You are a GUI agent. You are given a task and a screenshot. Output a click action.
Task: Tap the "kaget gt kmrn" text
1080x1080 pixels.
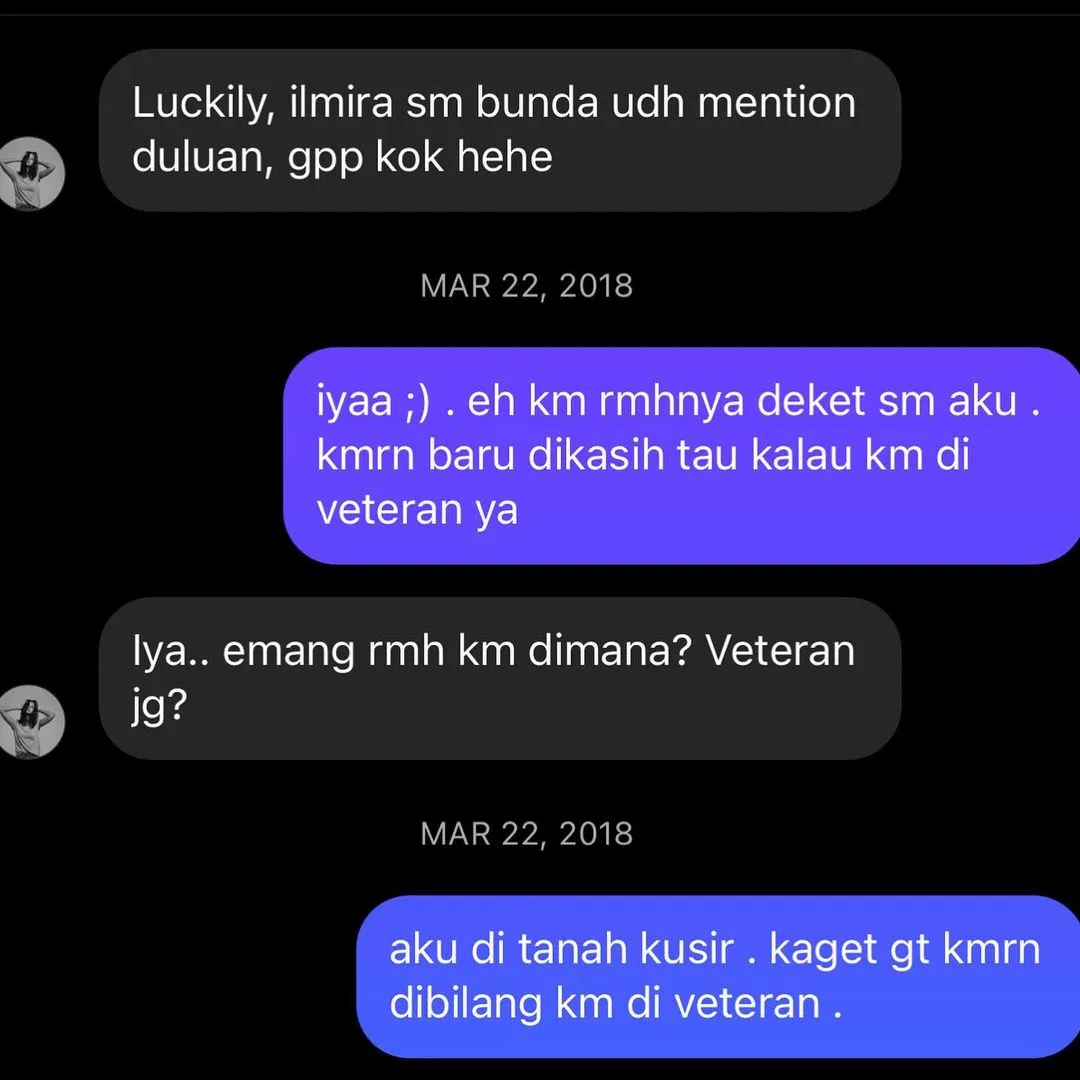tap(904, 950)
